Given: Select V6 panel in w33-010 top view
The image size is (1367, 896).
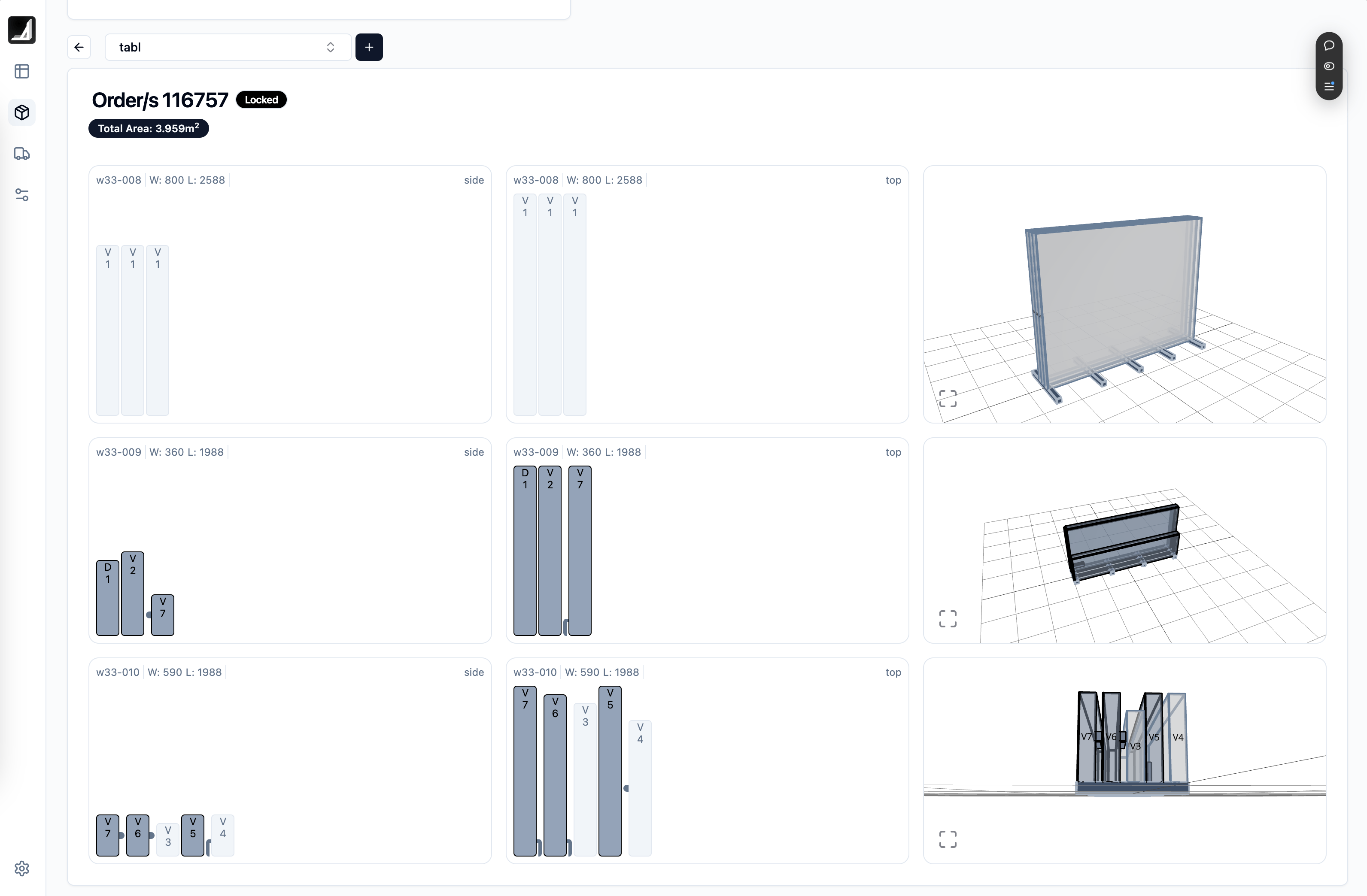Looking at the screenshot, I should (555, 775).
